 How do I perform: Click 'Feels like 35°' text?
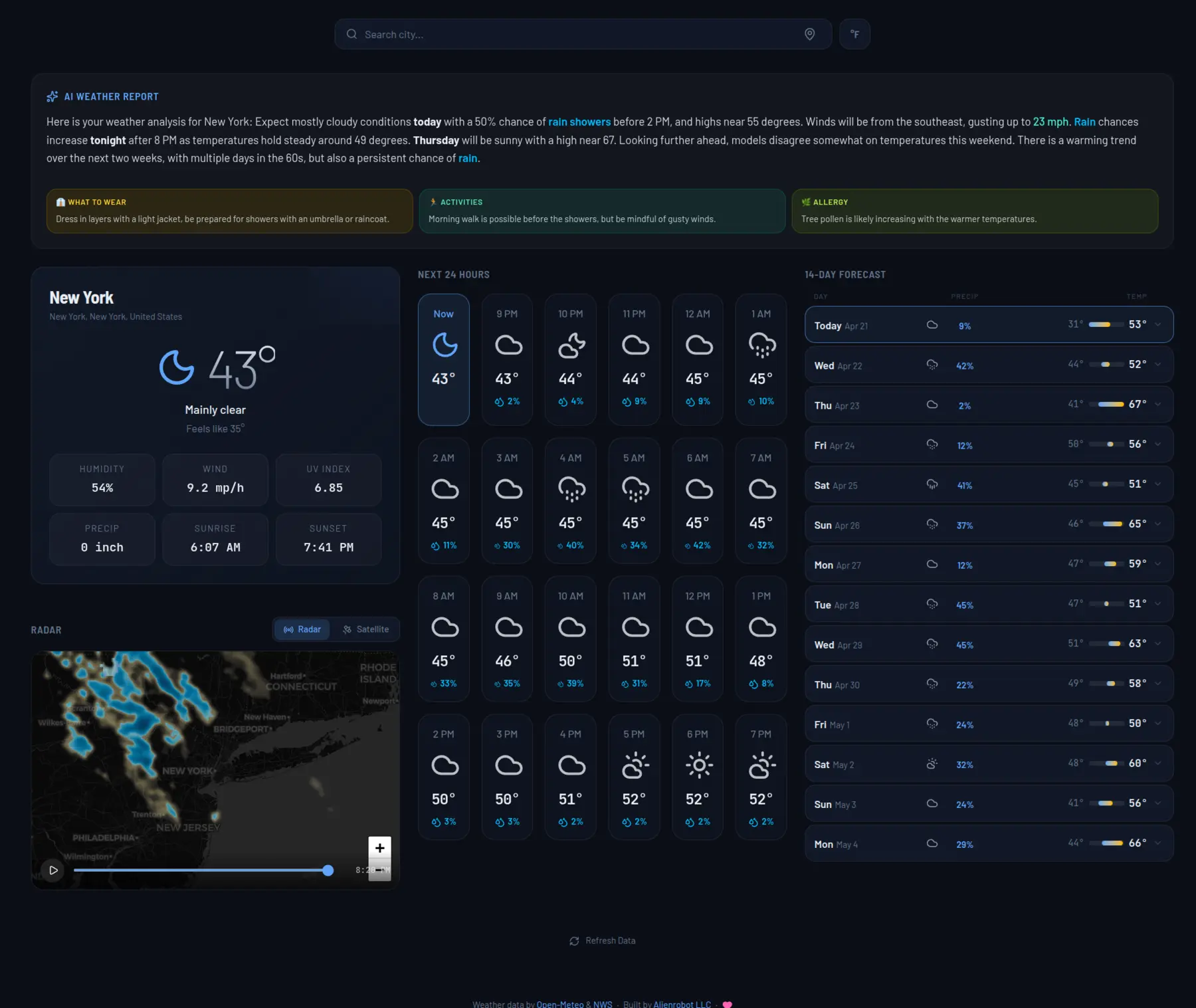[215, 429]
